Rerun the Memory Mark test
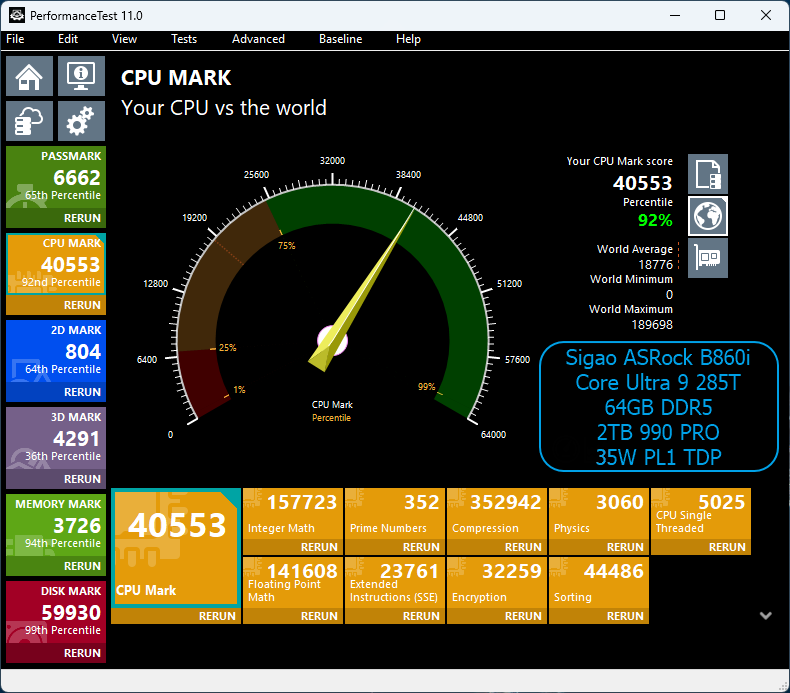The image size is (790, 693). 82,566
